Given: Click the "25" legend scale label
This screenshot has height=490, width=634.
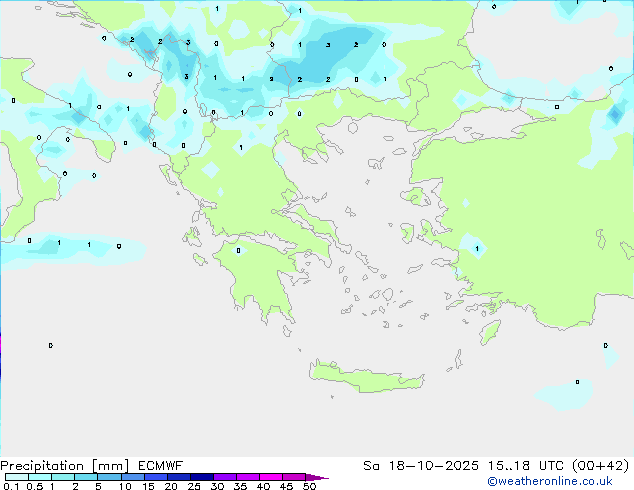Looking at the screenshot, I should [x=194, y=486].
